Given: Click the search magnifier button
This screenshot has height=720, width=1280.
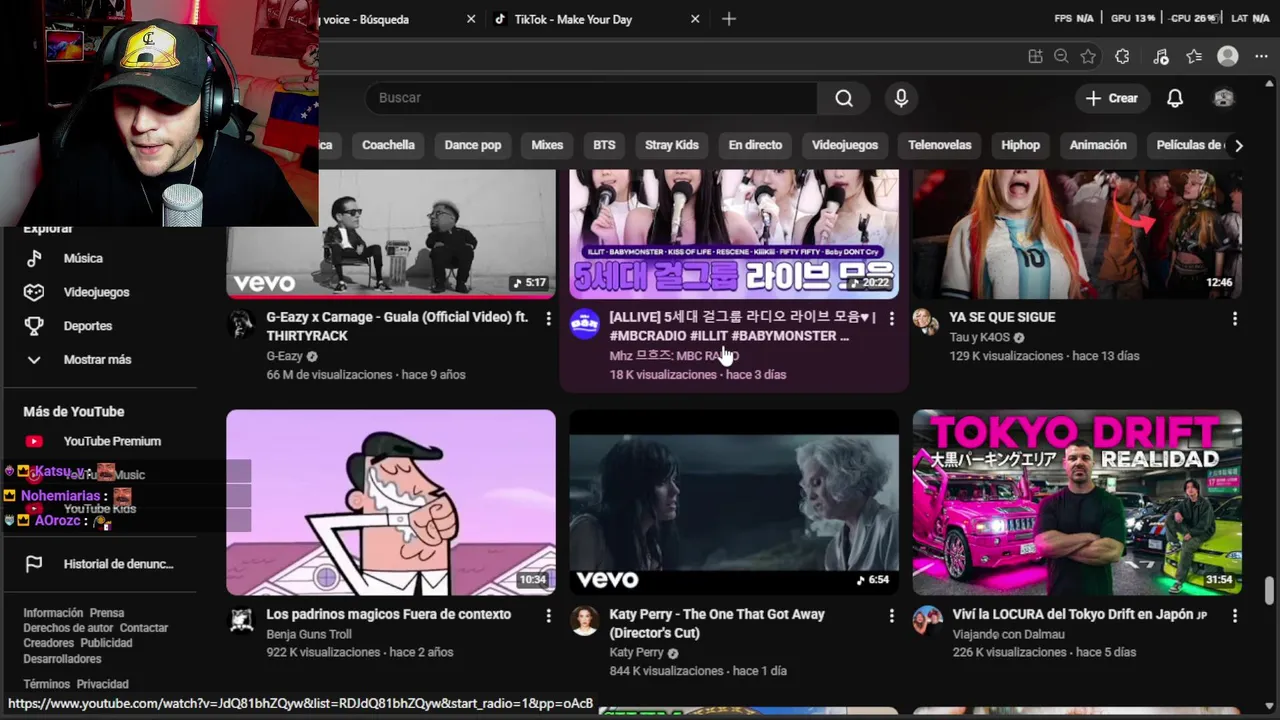Looking at the screenshot, I should [844, 98].
